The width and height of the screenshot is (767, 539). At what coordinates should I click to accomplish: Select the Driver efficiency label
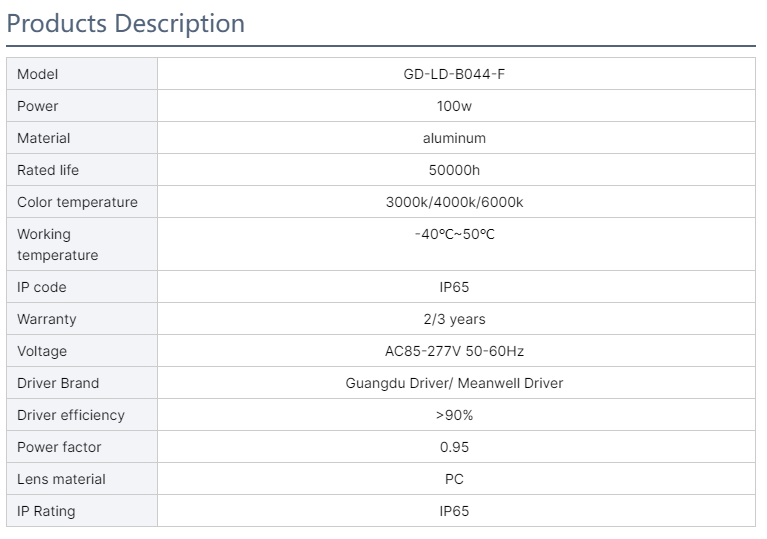pos(71,415)
